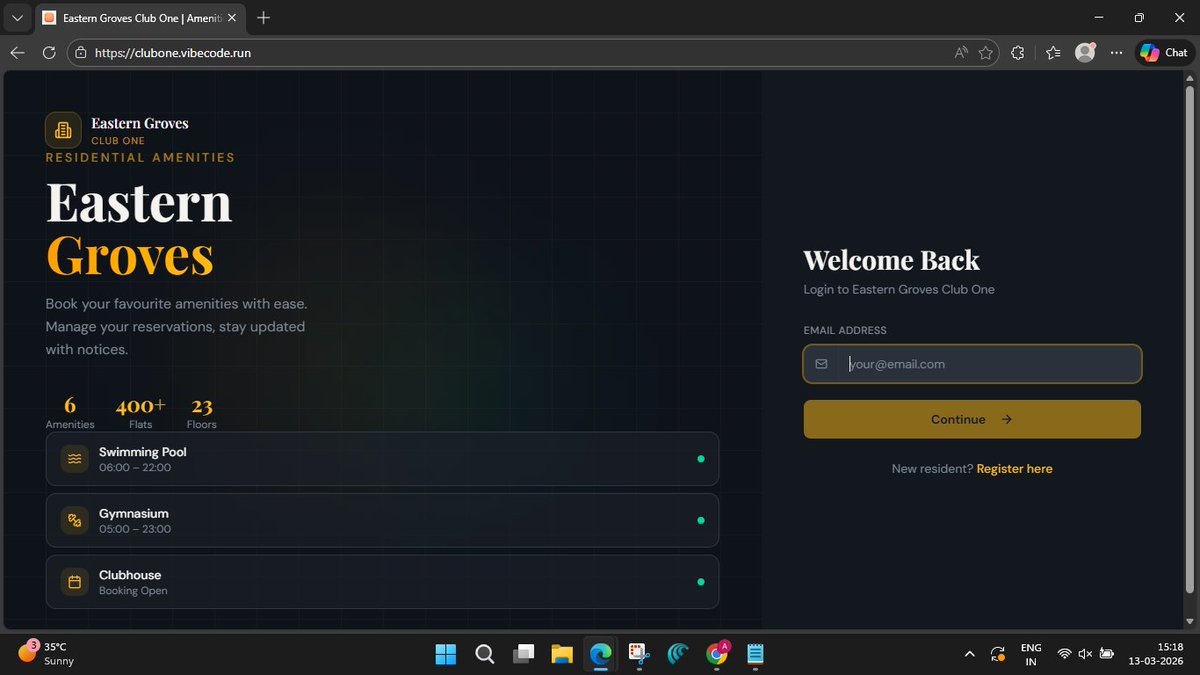The width and height of the screenshot is (1200, 675).
Task: Click Microsoft Edge taskbar icon
Action: click(x=600, y=654)
